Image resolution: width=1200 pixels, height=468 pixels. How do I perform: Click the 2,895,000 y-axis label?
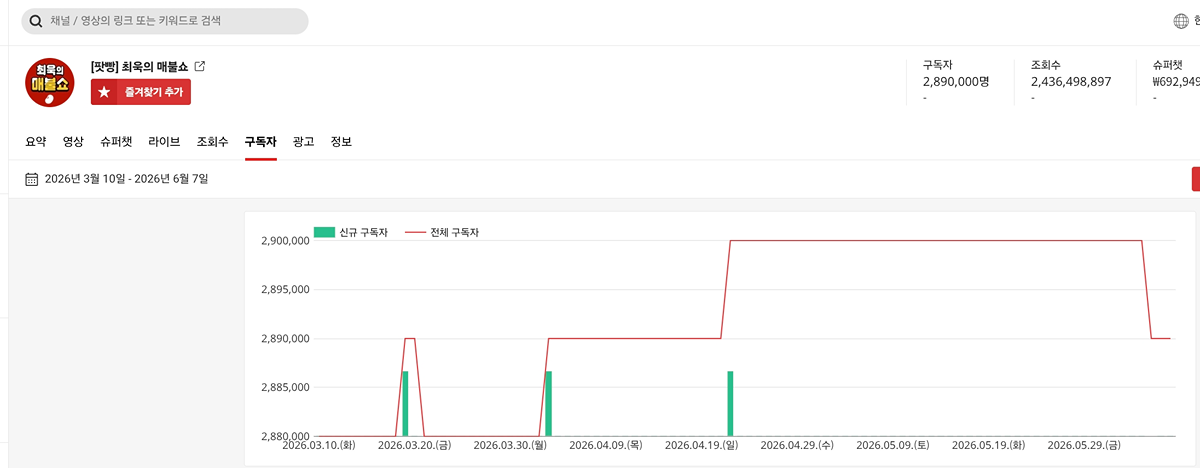[284, 290]
